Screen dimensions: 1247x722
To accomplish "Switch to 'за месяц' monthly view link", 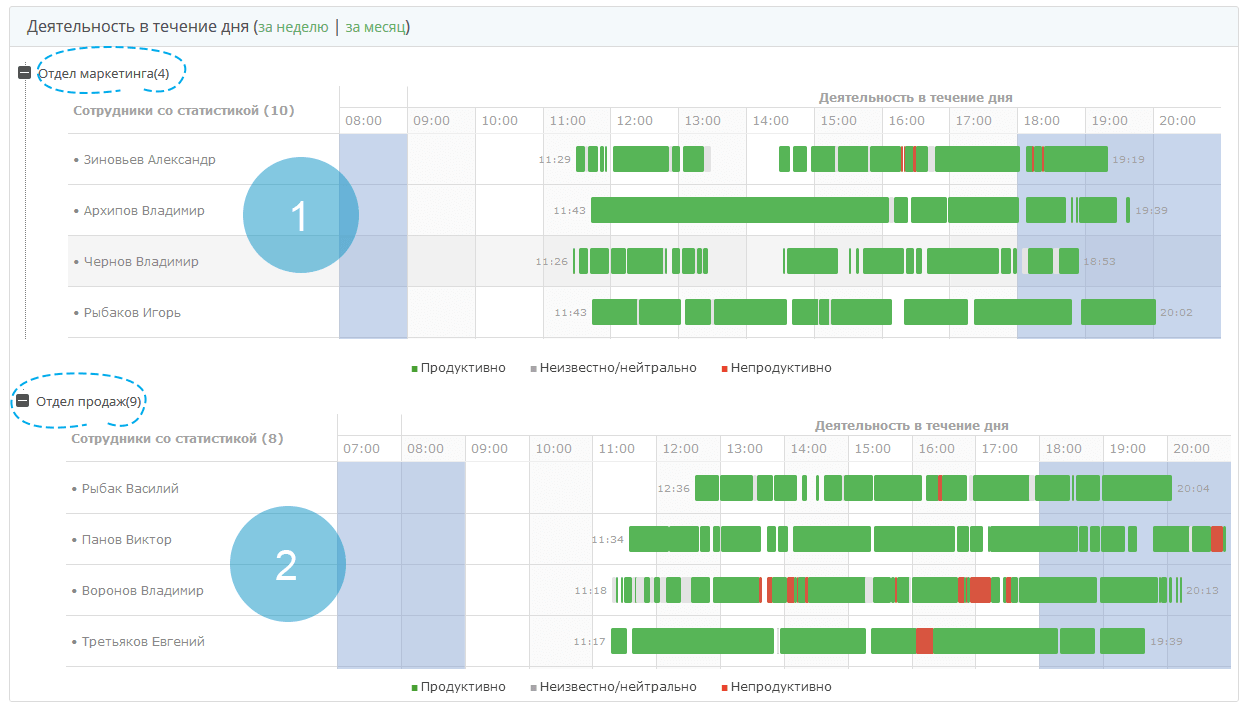I will (x=375, y=27).
